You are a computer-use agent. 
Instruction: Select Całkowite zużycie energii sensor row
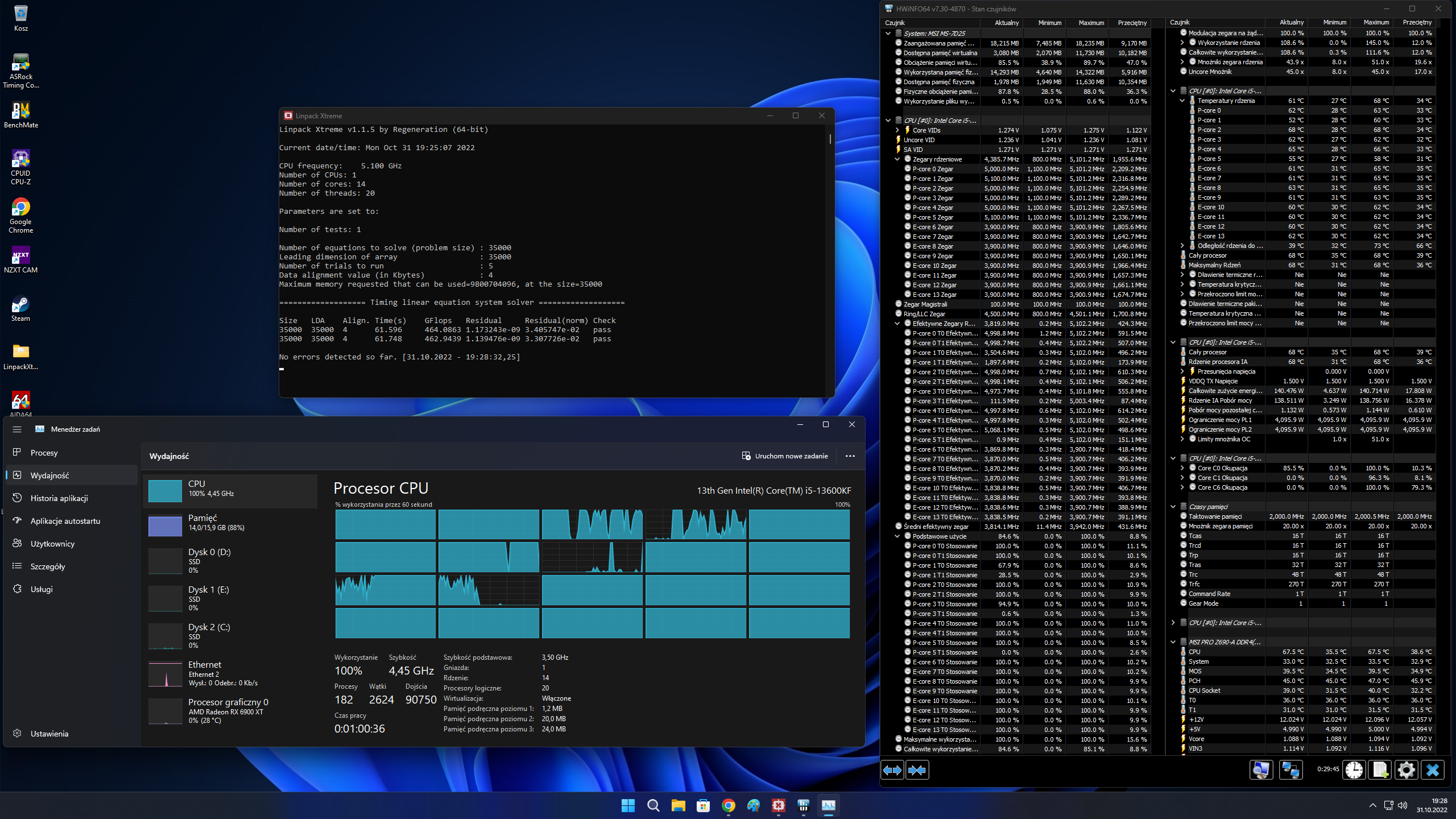(x=1308, y=391)
